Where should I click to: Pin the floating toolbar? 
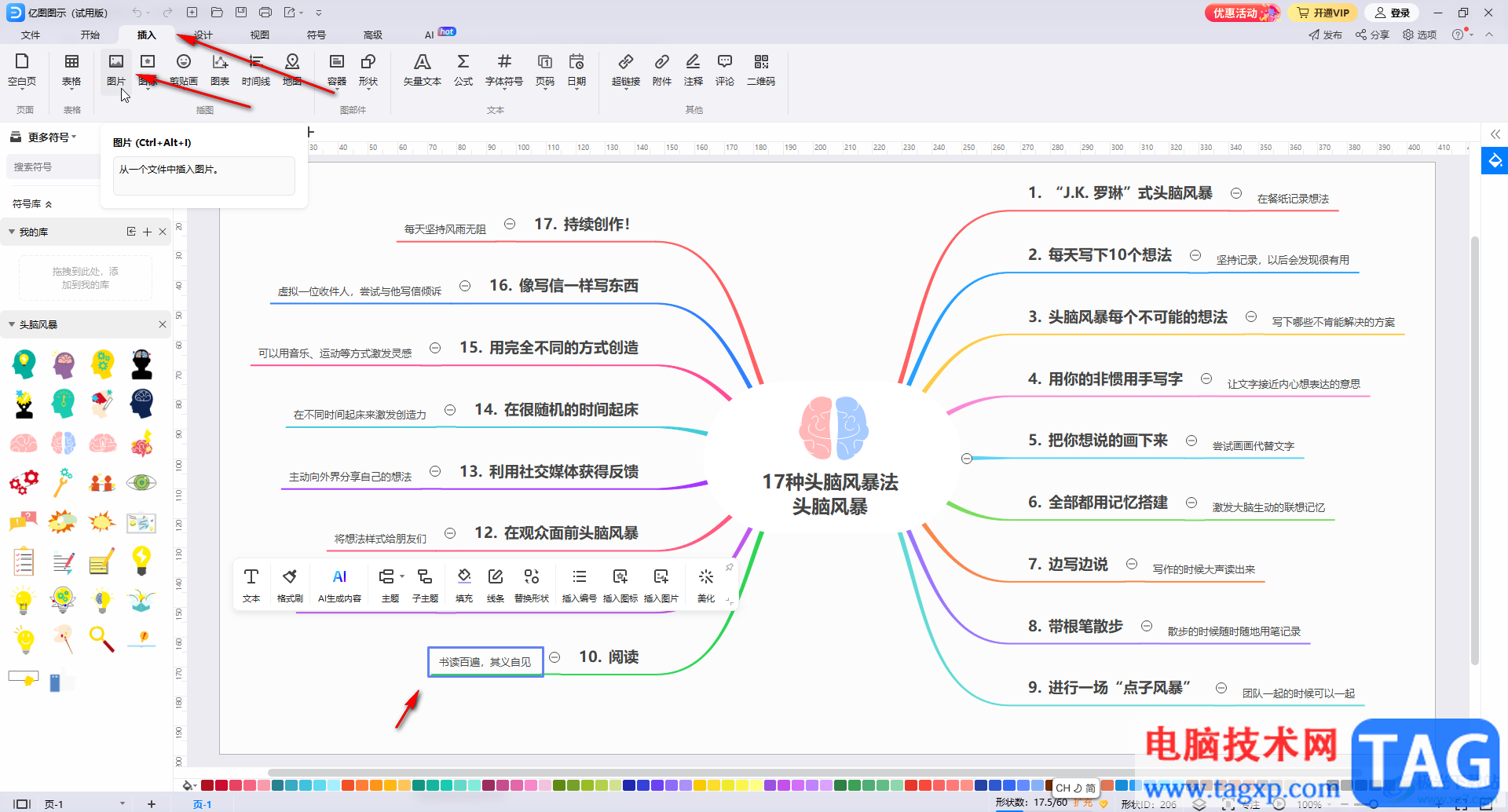[x=730, y=567]
